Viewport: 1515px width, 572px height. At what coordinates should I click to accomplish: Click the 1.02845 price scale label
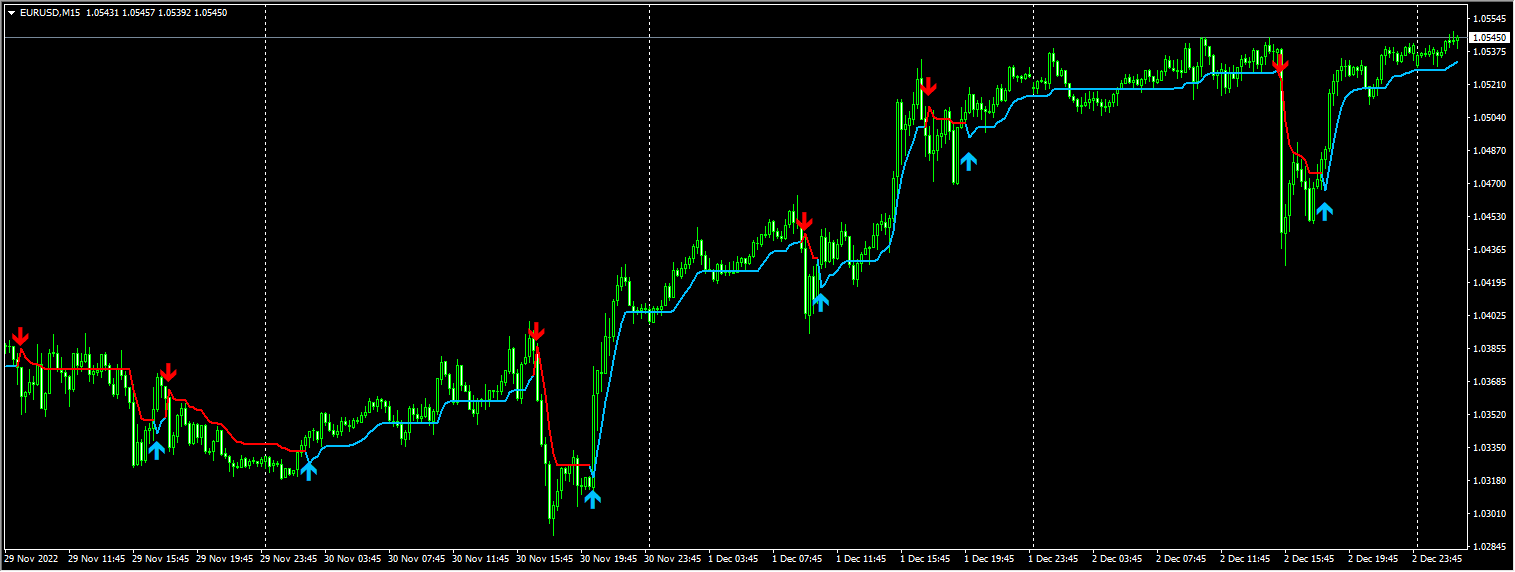[x=1490, y=547]
